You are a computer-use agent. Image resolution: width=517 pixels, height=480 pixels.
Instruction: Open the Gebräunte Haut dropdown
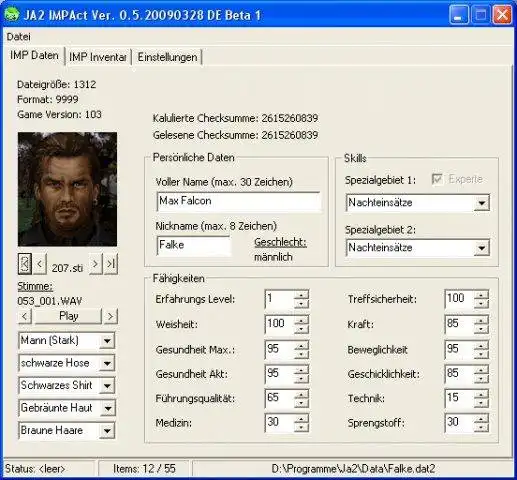pyautogui.click(x=107, y=408)
